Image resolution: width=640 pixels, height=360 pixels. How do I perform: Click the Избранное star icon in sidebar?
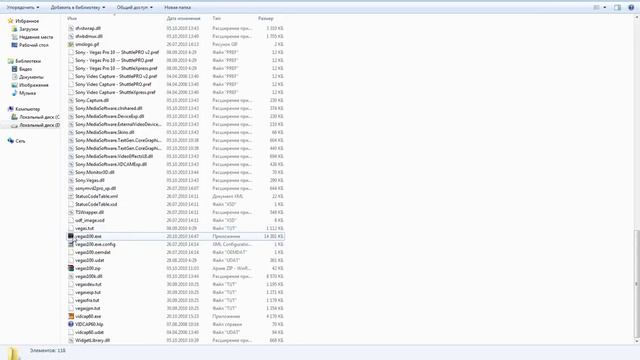(11, 20)
